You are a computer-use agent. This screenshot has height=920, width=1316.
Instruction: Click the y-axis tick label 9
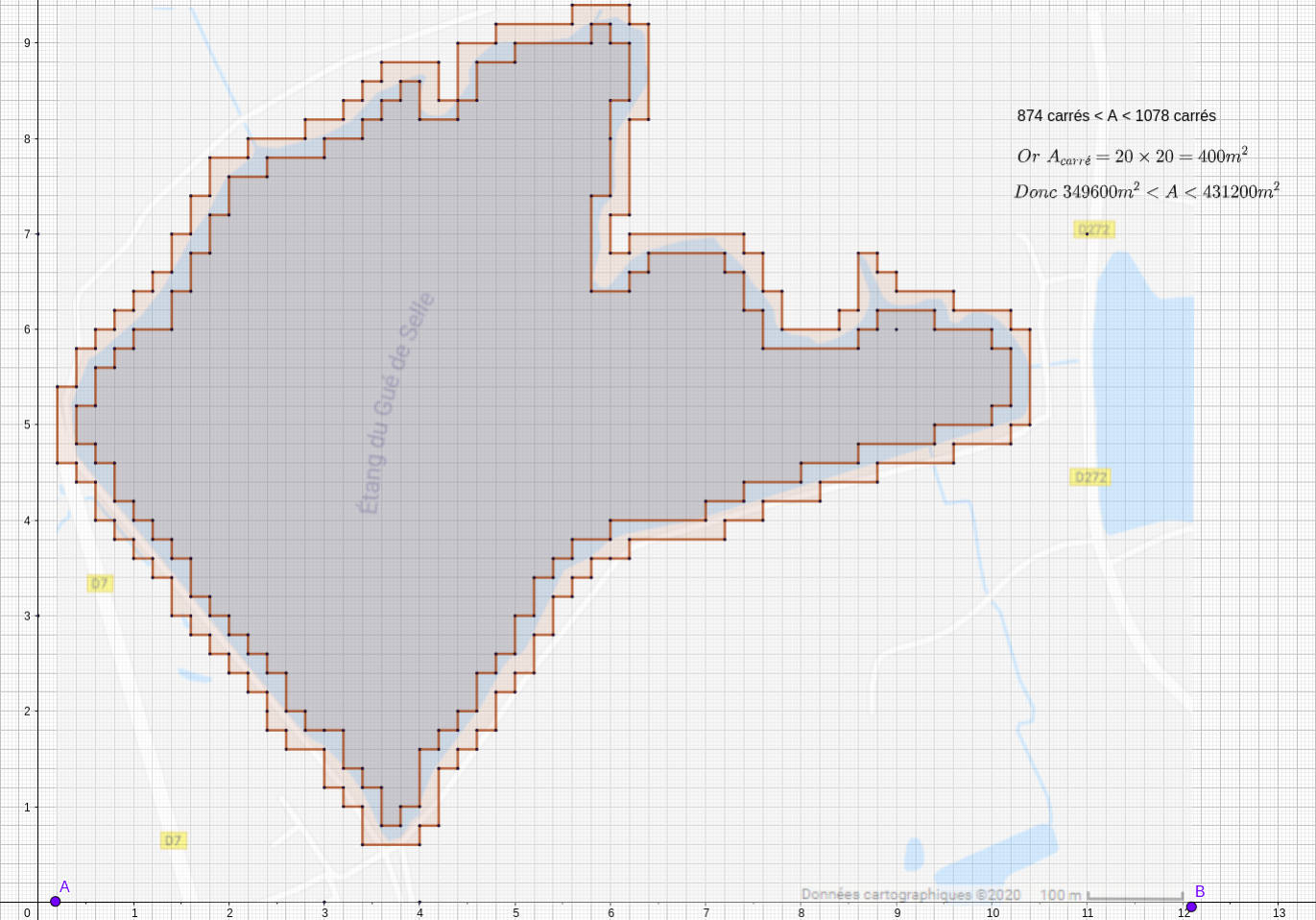pyautogui.click(x=28, y=43)
